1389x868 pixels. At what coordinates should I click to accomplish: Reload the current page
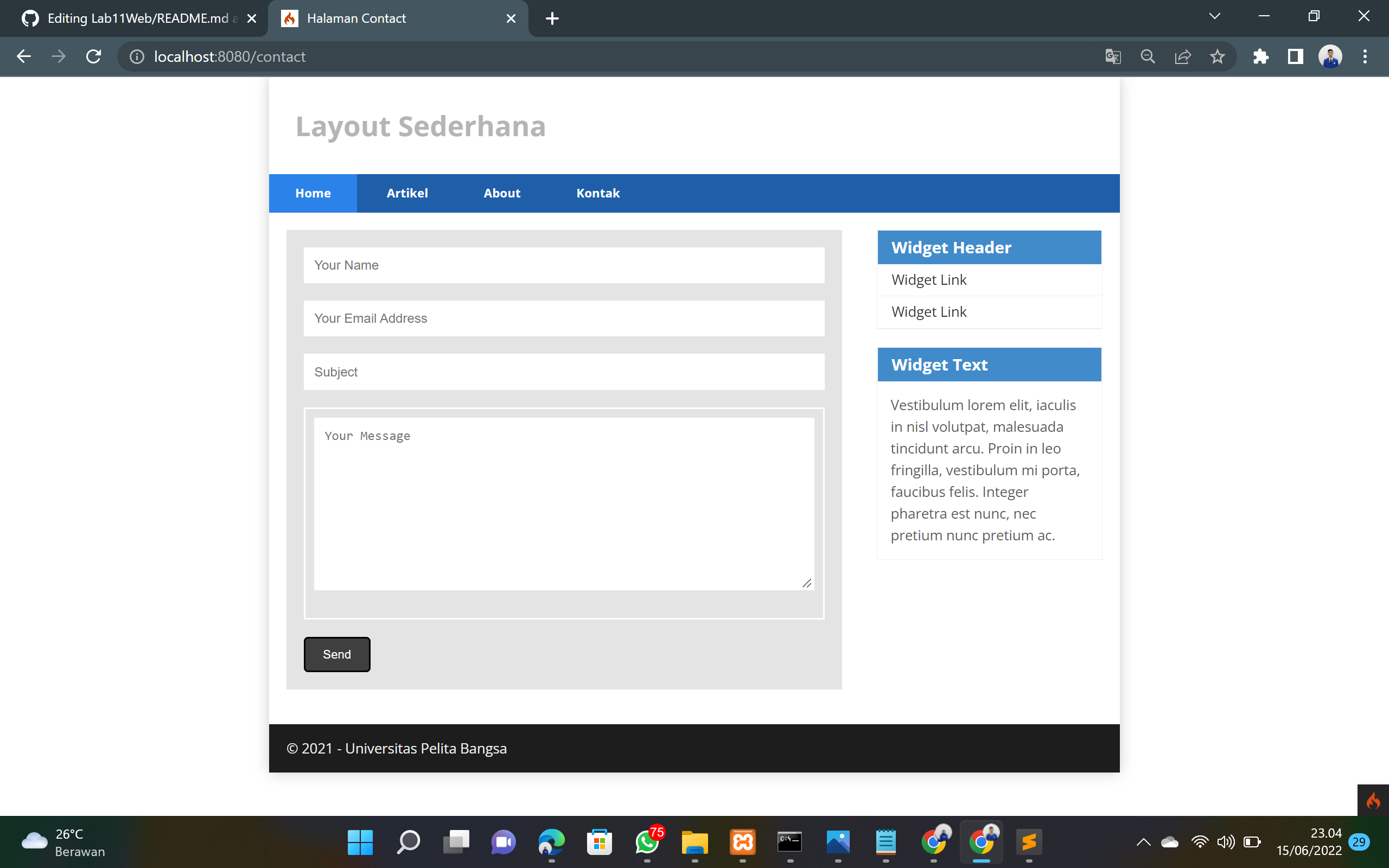(93, 56)
